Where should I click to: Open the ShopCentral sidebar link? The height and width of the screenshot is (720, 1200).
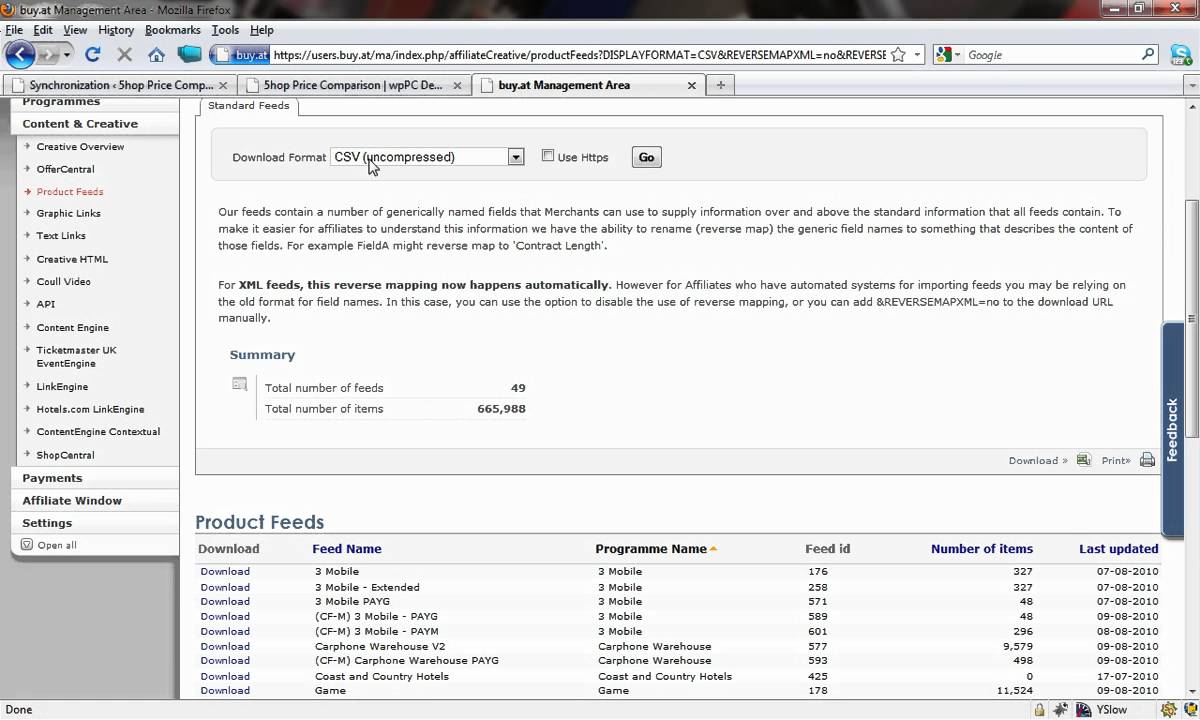coord(65,455)
